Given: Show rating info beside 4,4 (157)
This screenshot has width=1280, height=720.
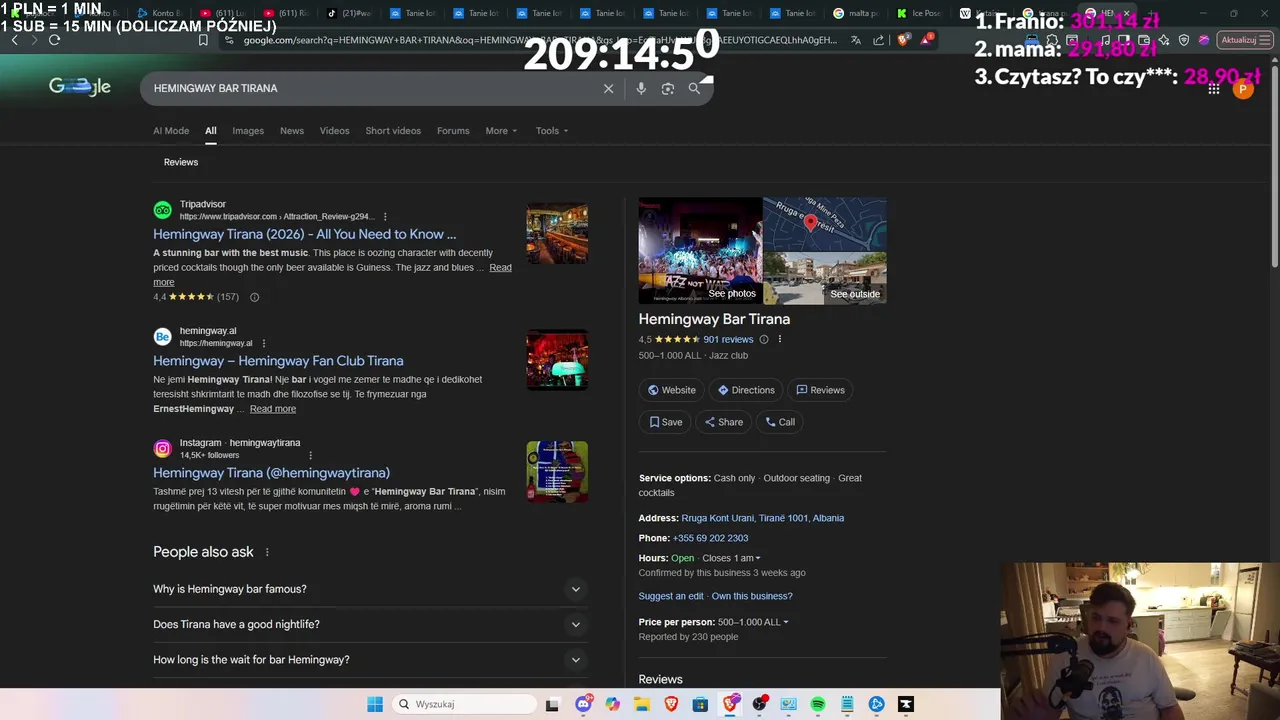Looking at the screenshot, I should (254, 297).
